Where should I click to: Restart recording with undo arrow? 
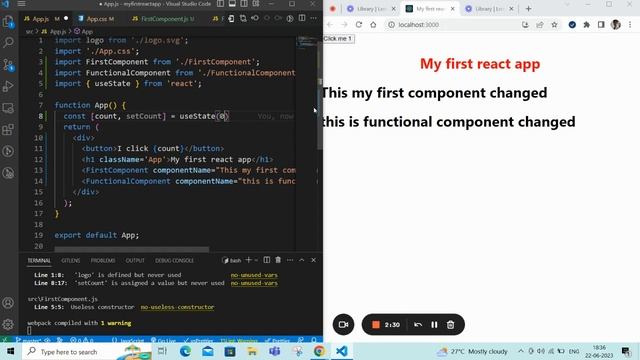[x=418, y=325]
